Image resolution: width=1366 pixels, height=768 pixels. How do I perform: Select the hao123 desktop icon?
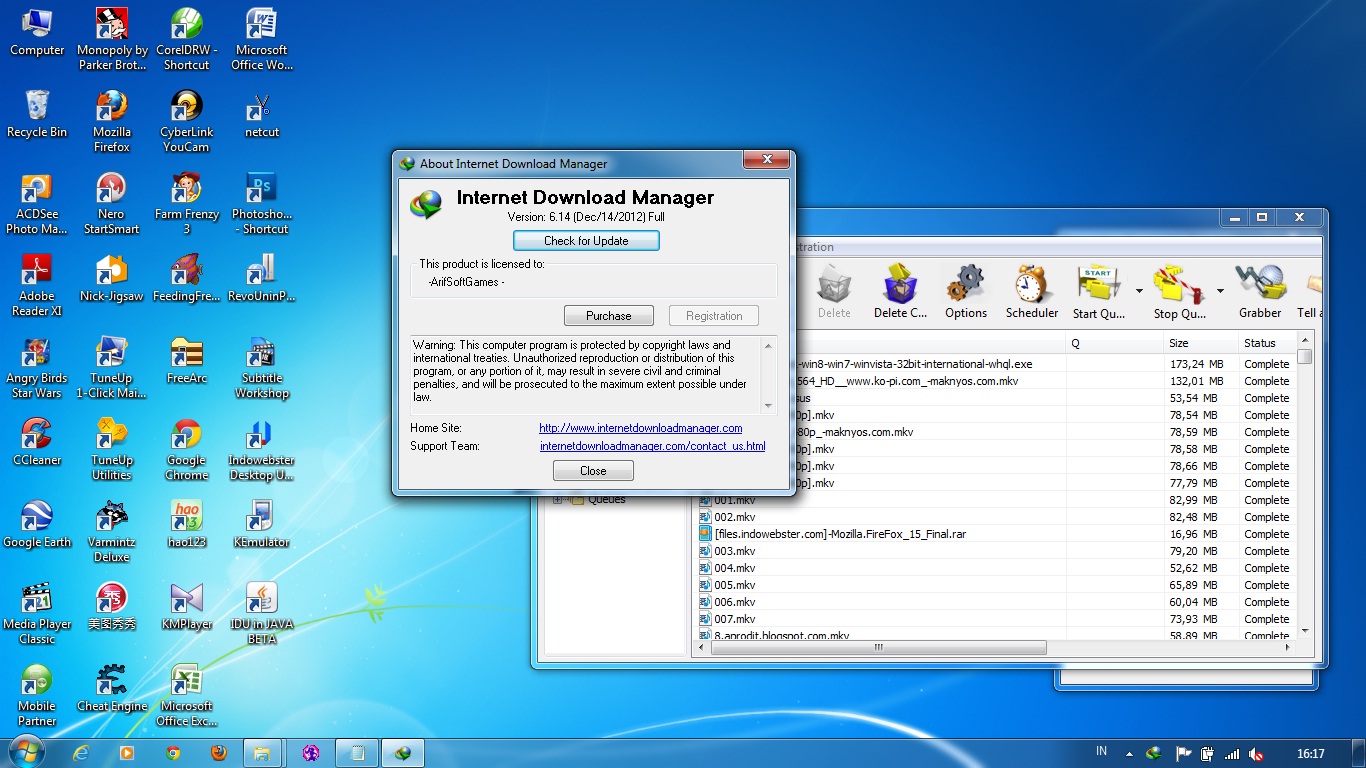pos(187,524)
